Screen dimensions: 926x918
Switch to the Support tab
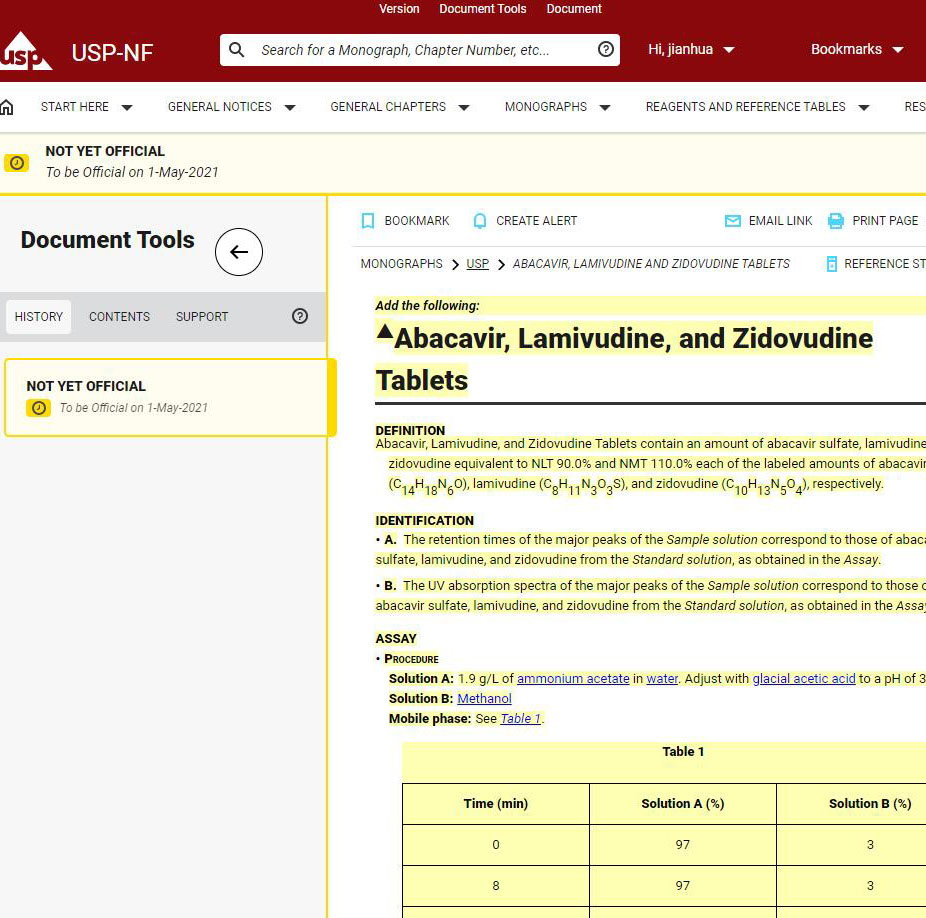point(202,316)
